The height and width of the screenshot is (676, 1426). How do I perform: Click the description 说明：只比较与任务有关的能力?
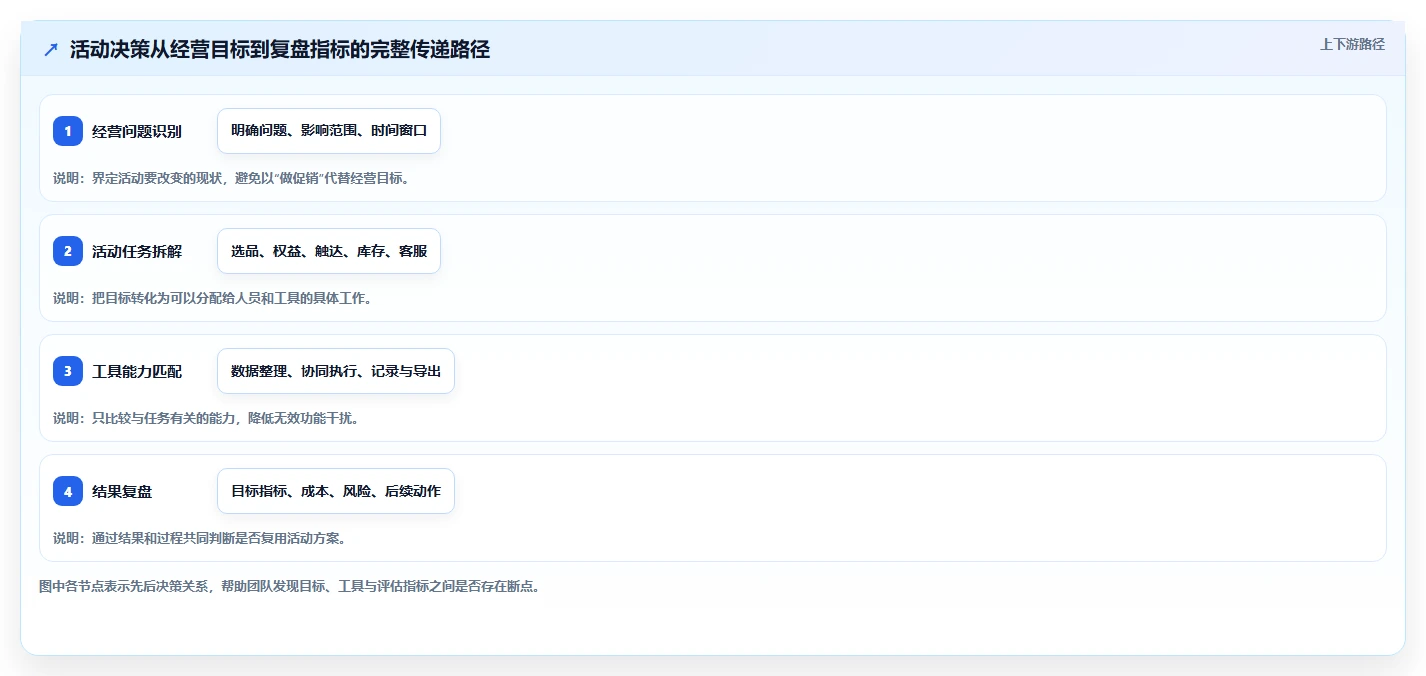206,418
